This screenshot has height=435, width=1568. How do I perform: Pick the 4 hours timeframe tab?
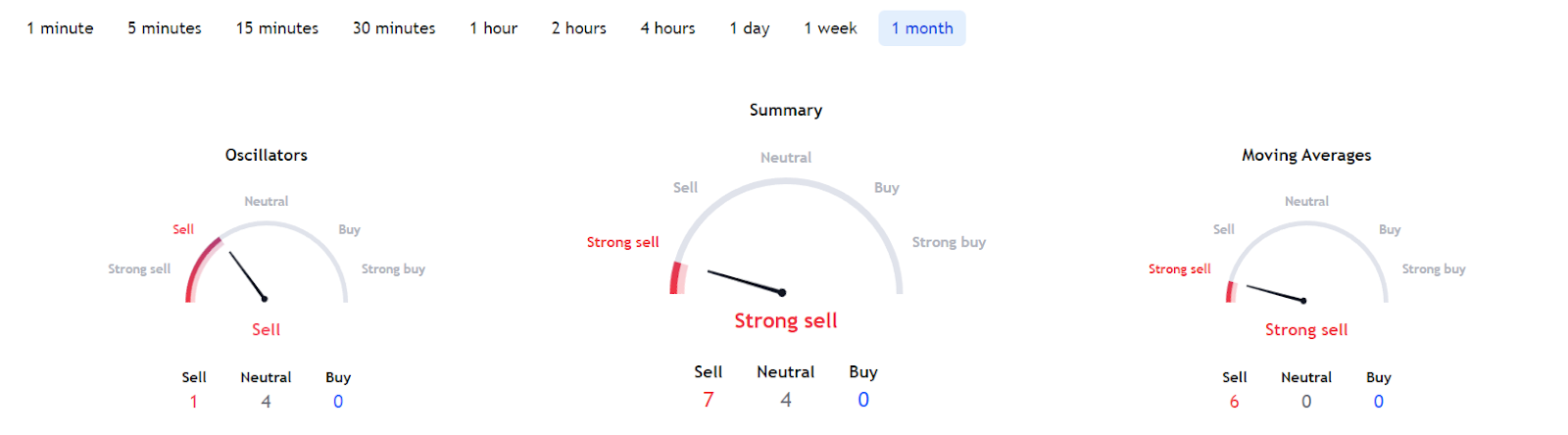click(668, 28)
